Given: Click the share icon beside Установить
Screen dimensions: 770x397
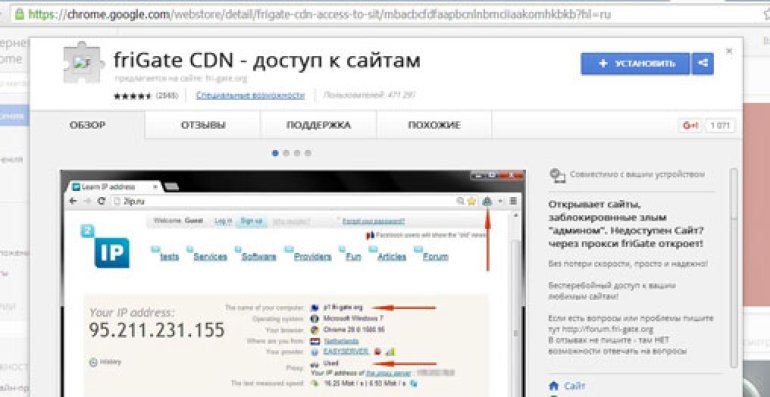Looking at the screenshot, I should (703, 64).
